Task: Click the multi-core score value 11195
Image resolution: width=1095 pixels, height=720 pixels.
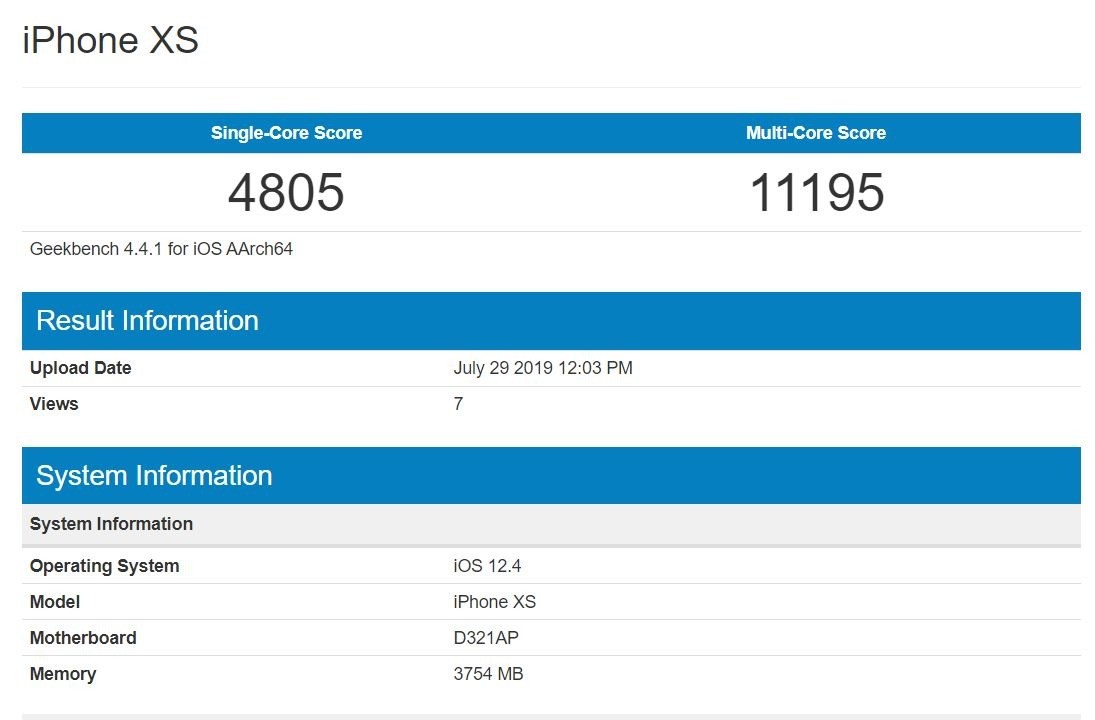Action: [x=816, y=193]
